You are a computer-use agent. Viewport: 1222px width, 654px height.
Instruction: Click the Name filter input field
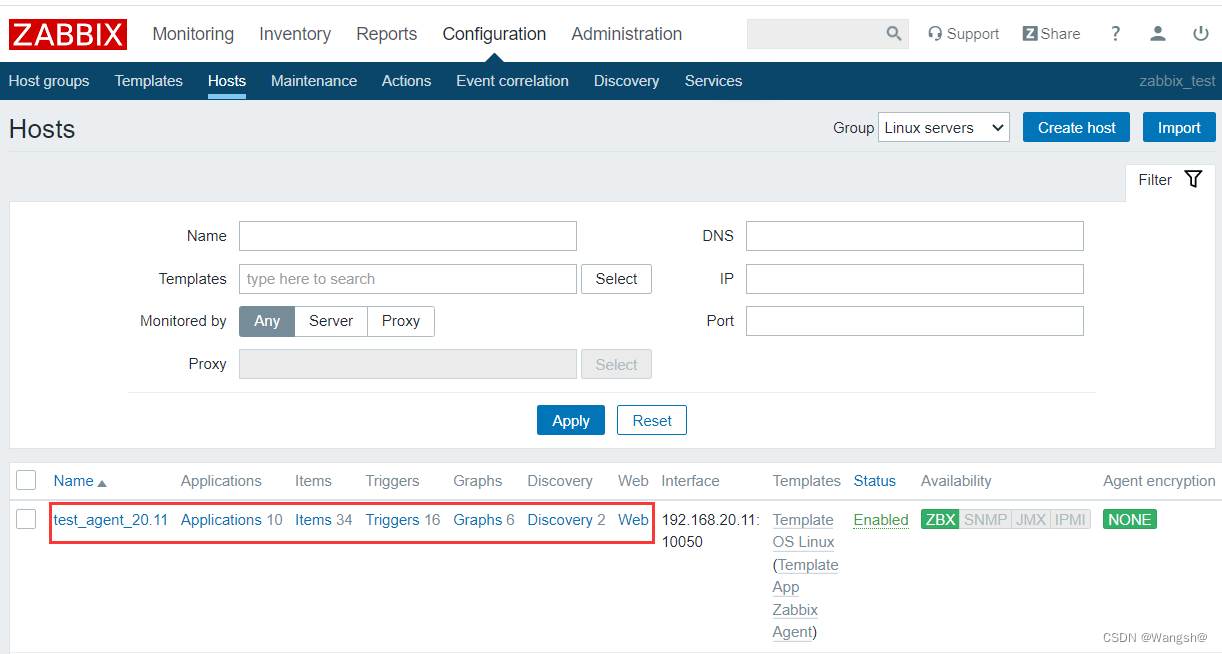[x=408, y=236]
